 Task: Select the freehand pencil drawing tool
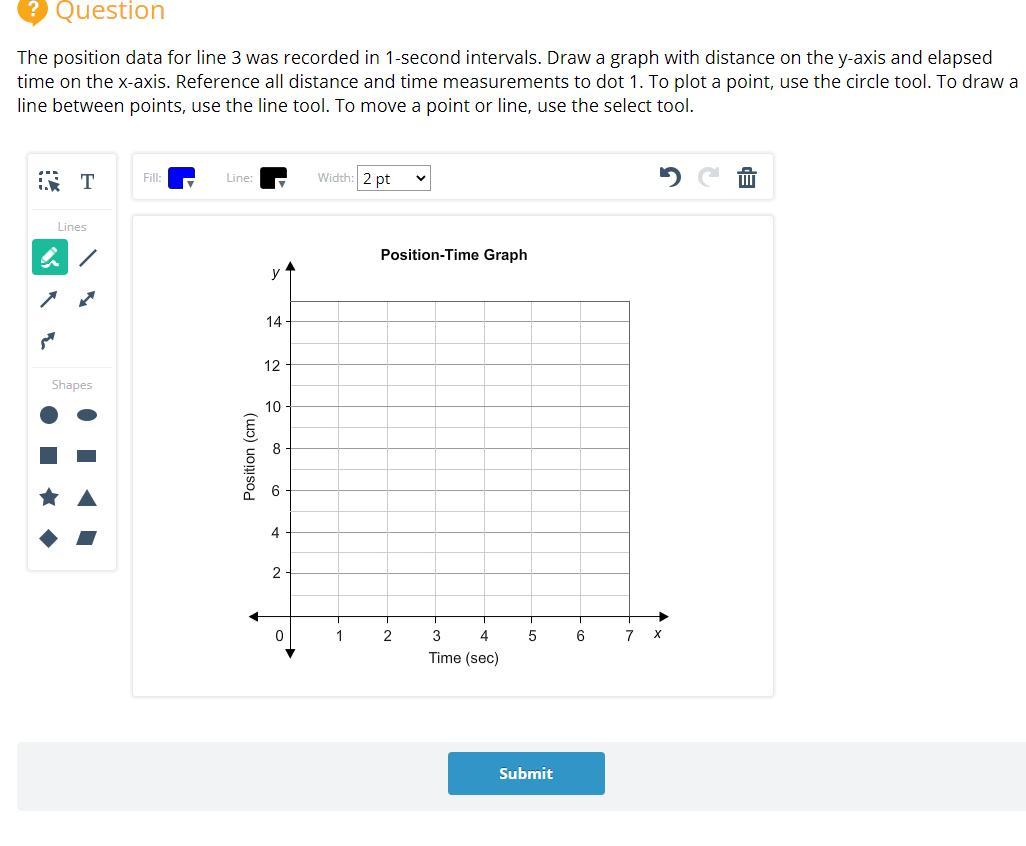49,257
